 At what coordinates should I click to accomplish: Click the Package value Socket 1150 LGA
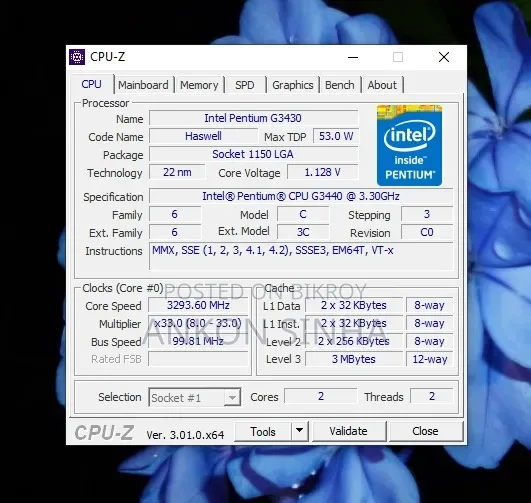[x=253, y=154]
